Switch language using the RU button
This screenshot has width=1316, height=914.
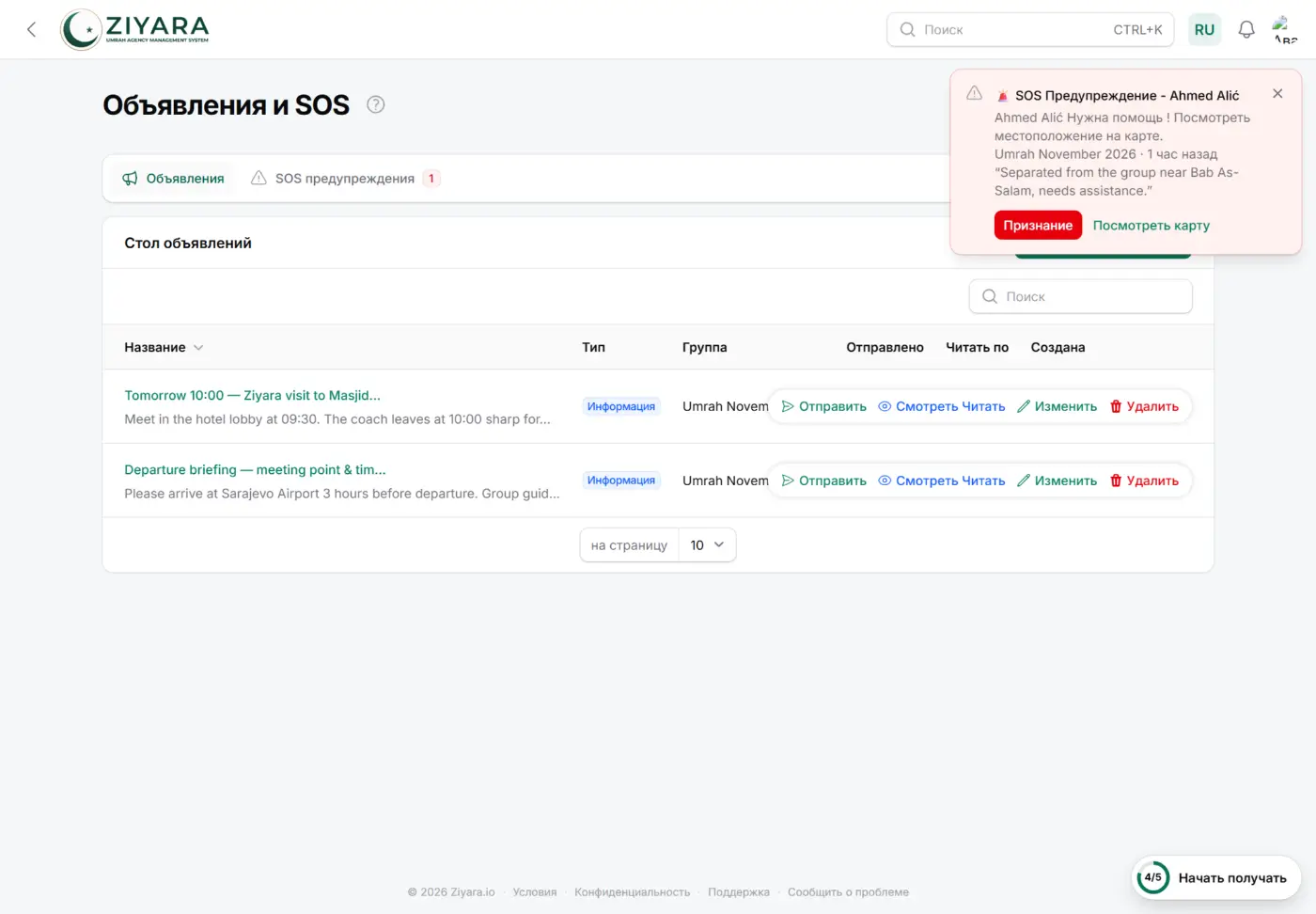point(1204,29)
